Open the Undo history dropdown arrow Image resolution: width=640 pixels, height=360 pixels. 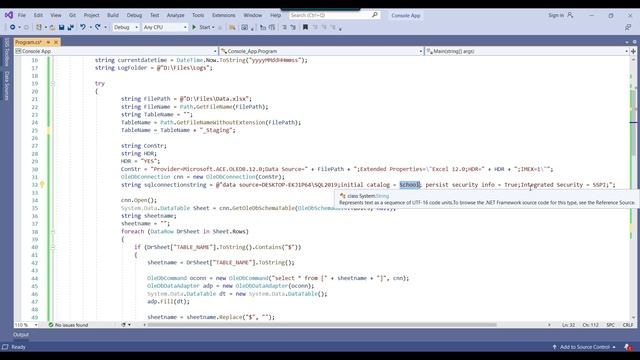[x=90, y=27]
